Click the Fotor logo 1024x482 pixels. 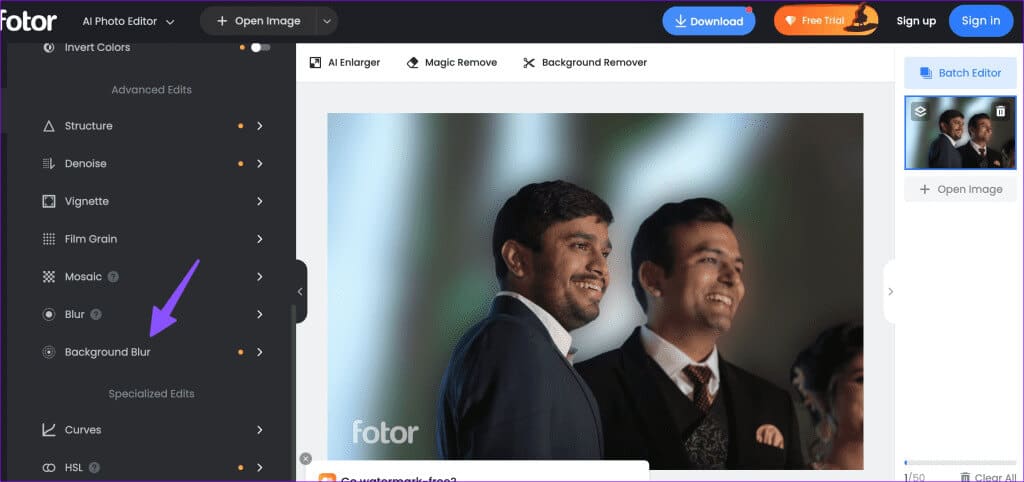[x=28, y=21]
